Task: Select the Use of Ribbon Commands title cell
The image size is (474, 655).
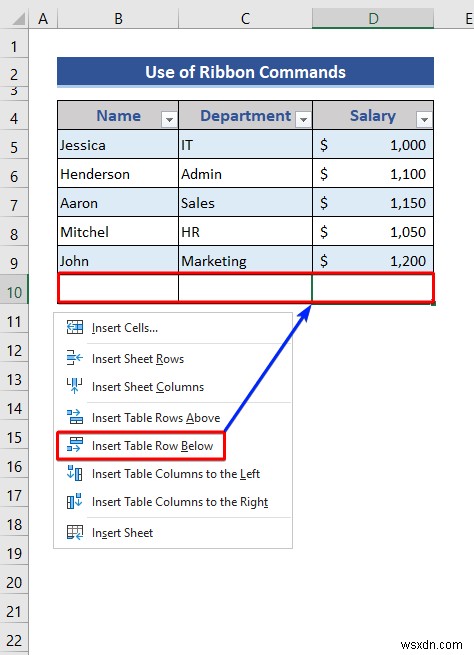Action: [x=245, y=72]
